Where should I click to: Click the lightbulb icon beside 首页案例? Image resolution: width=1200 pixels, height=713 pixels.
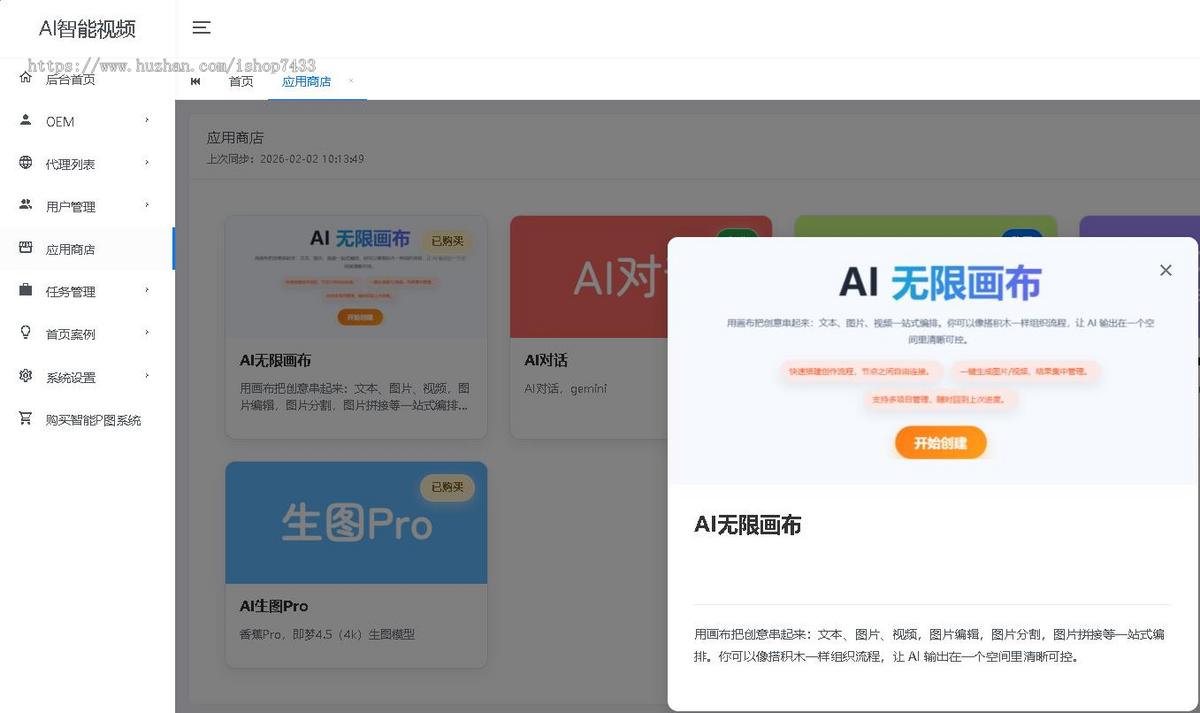[26, 333]
